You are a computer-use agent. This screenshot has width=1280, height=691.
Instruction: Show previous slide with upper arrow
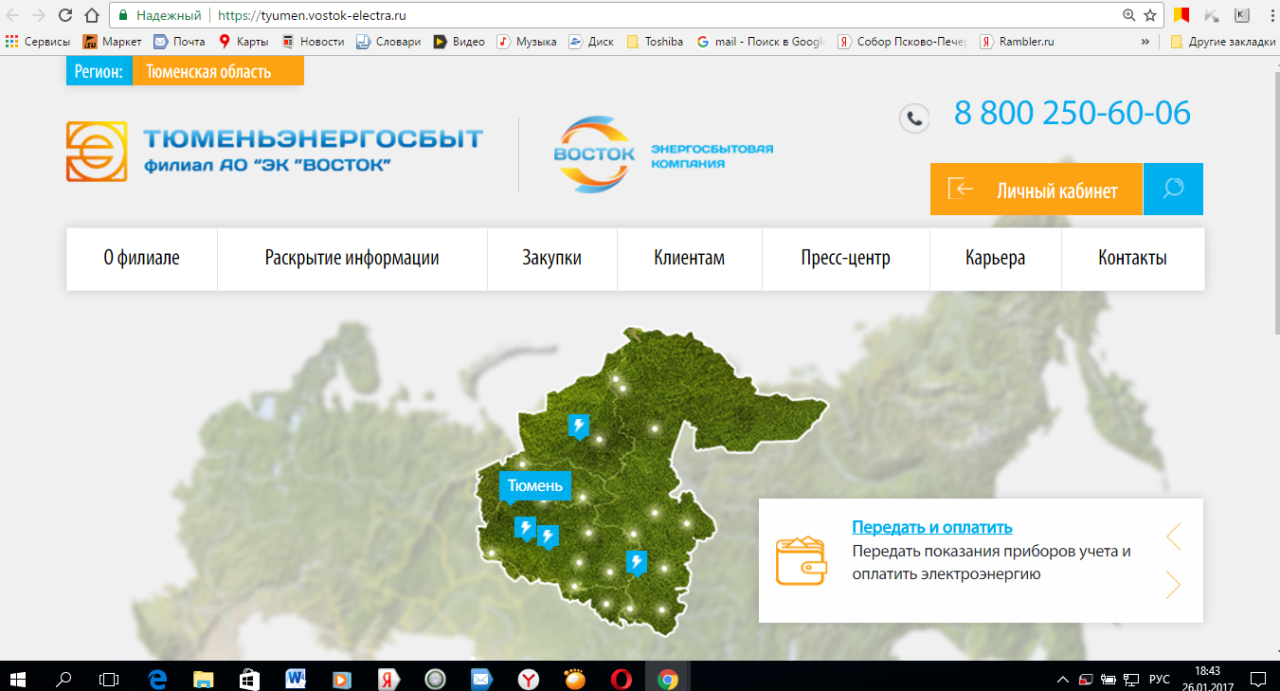1173,536
